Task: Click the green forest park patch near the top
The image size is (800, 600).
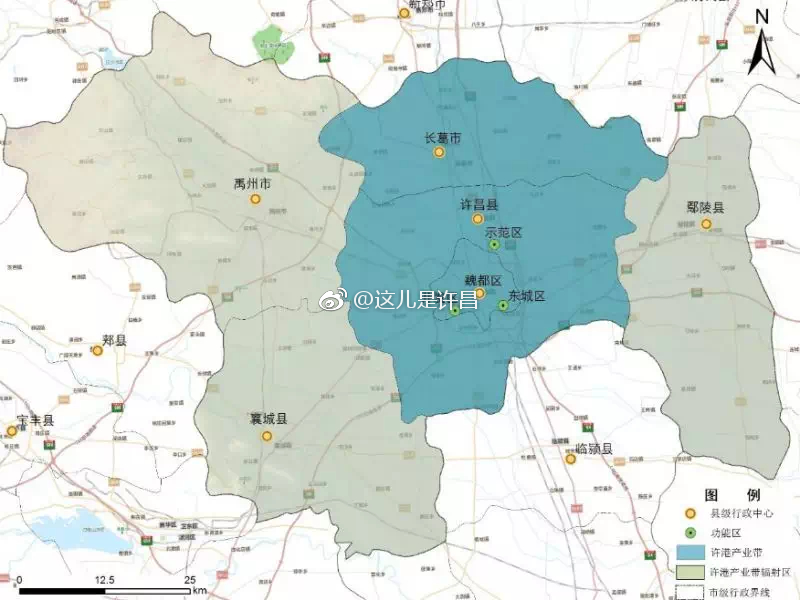Action: coord(274,42)
